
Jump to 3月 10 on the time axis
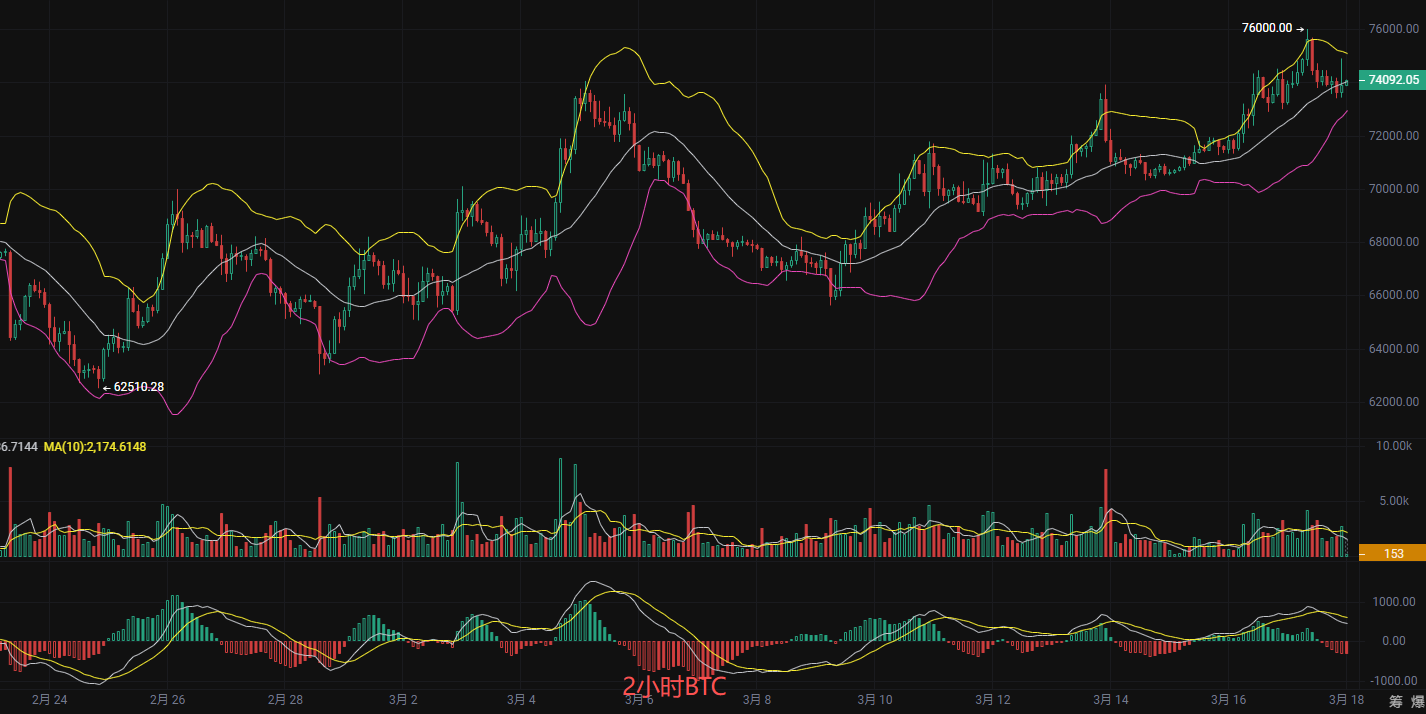click(874, 700)
